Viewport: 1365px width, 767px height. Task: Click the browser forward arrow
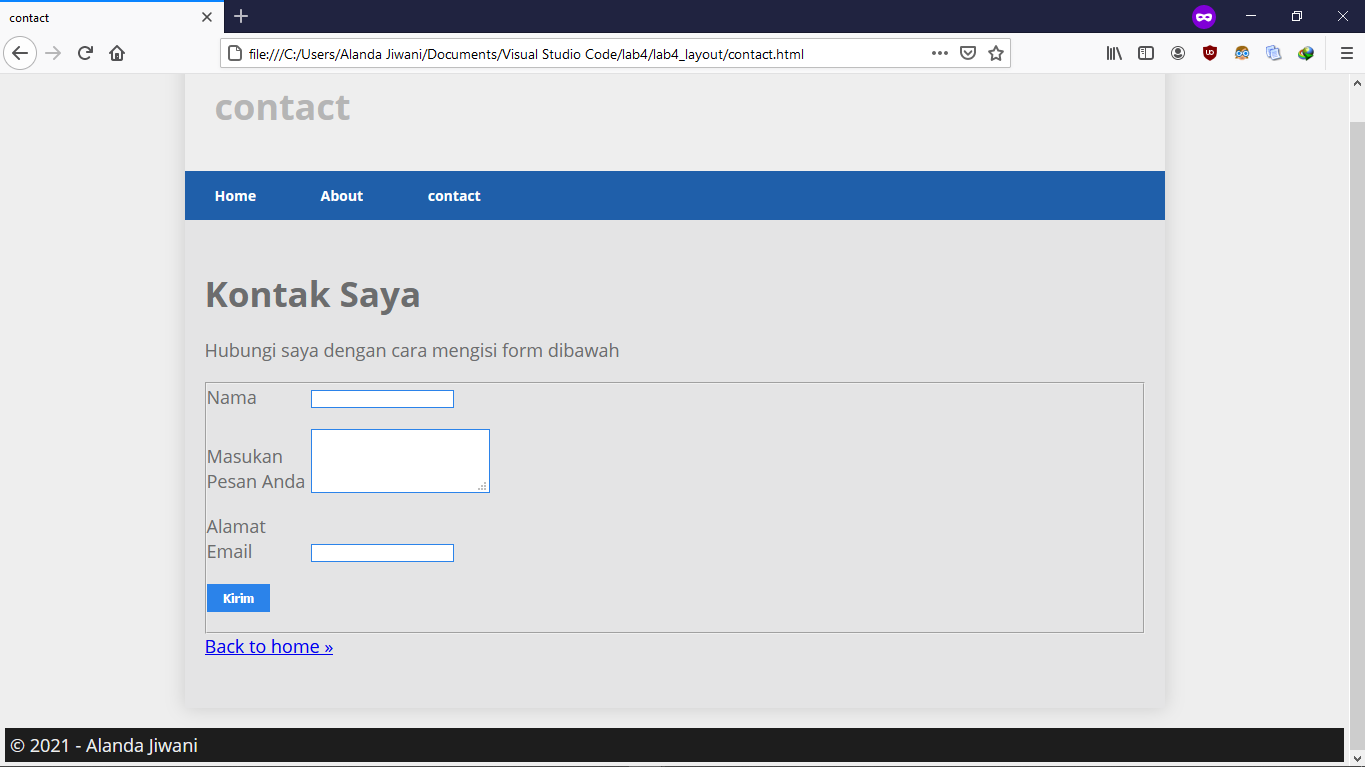click(x=53, y=53)
